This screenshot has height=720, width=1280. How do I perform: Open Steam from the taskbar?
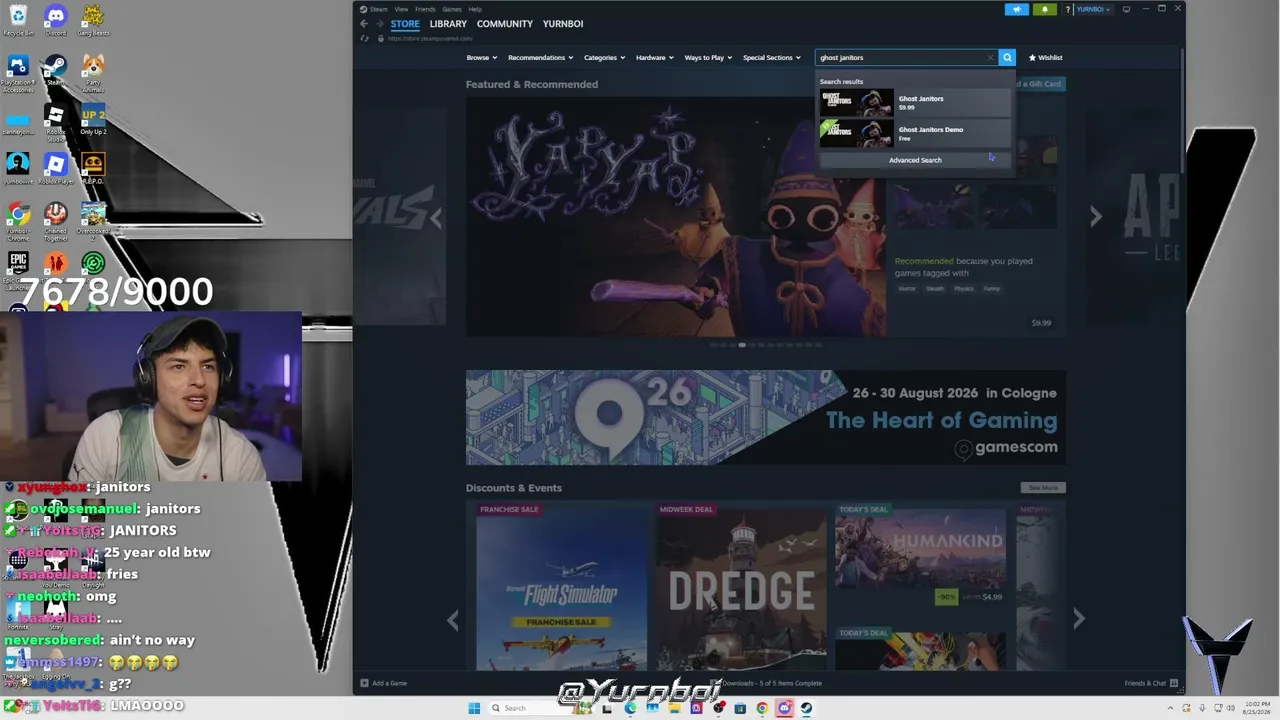click(x=806, y=708)
